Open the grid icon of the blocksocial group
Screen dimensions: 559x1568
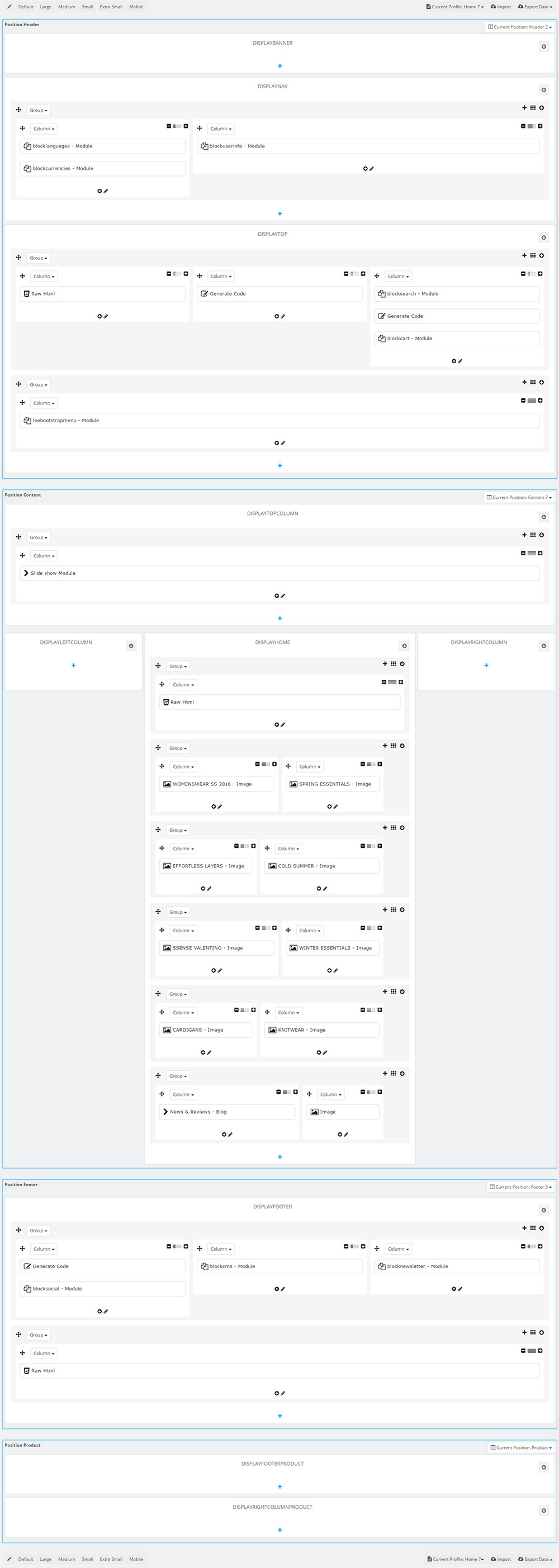pyautogui.click(x=533, y=1228)
